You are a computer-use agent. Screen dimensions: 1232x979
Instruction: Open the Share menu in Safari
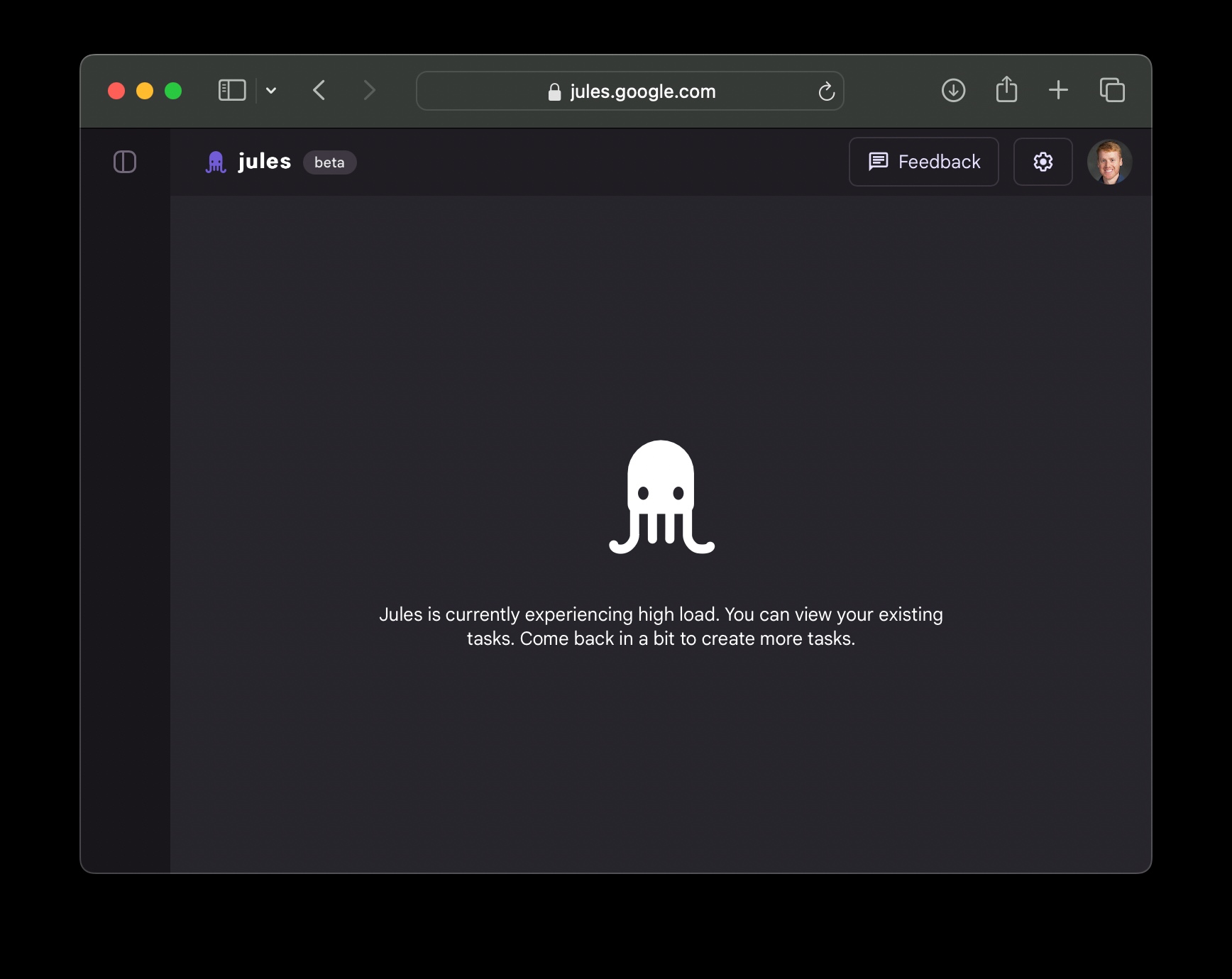(1006, 90)
